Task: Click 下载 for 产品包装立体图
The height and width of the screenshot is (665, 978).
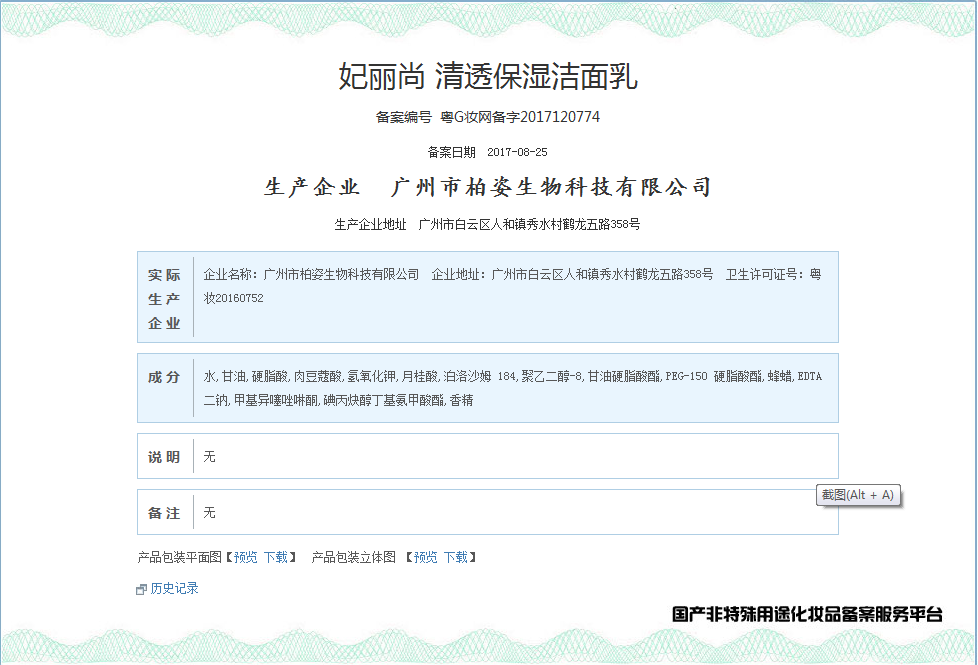Action: (x=456, y=557)
